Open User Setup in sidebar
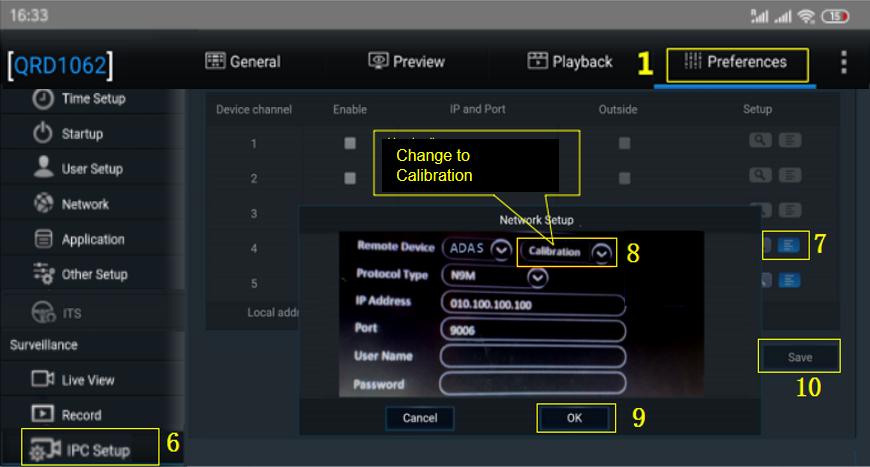Screen dimensions: 870x467 (x=91, y=169)
